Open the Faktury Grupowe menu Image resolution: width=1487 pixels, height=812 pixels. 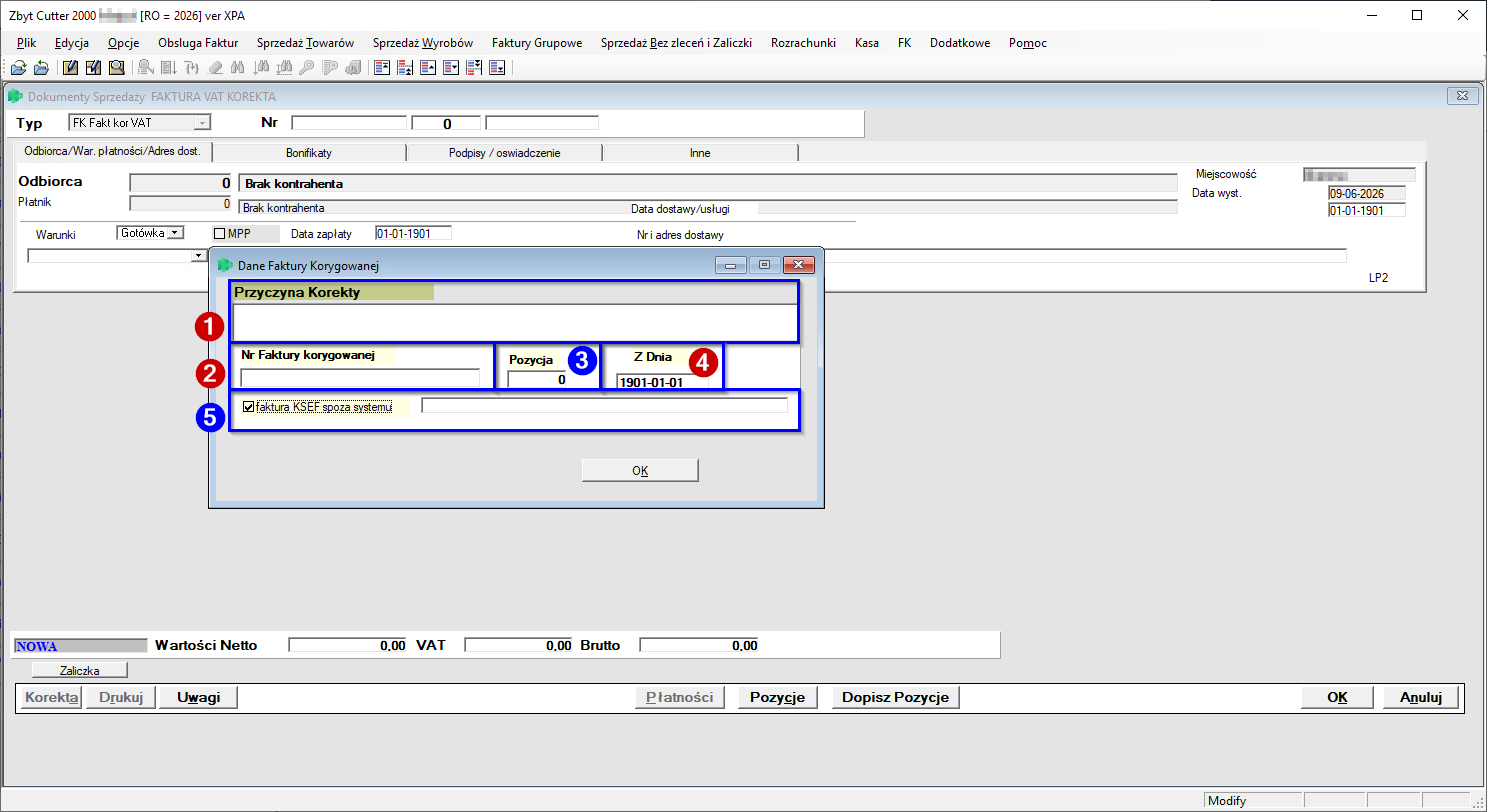tap(537, 43)
